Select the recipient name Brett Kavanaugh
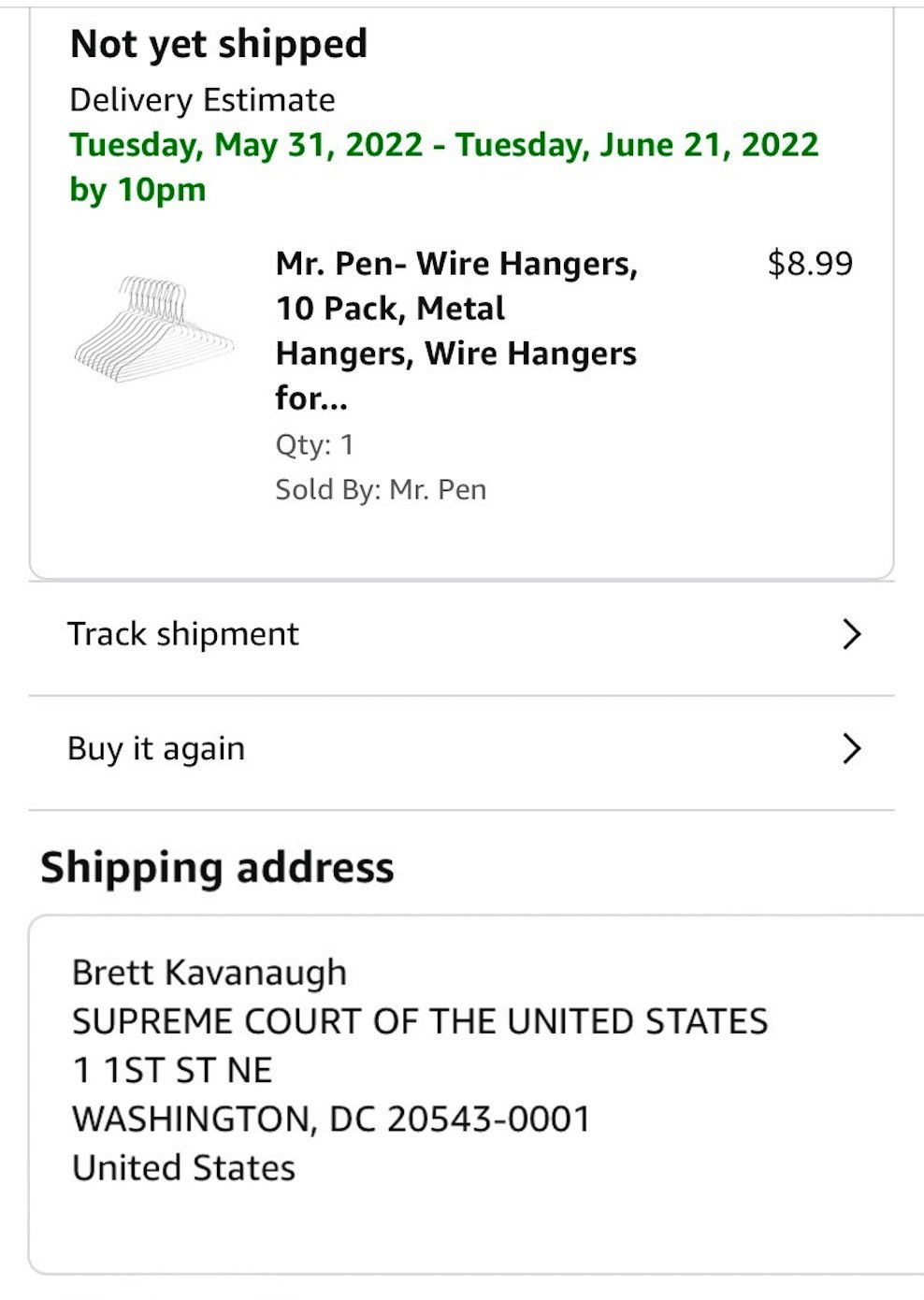This screenshot has width=924, height=1300. (x=209, y=973)
